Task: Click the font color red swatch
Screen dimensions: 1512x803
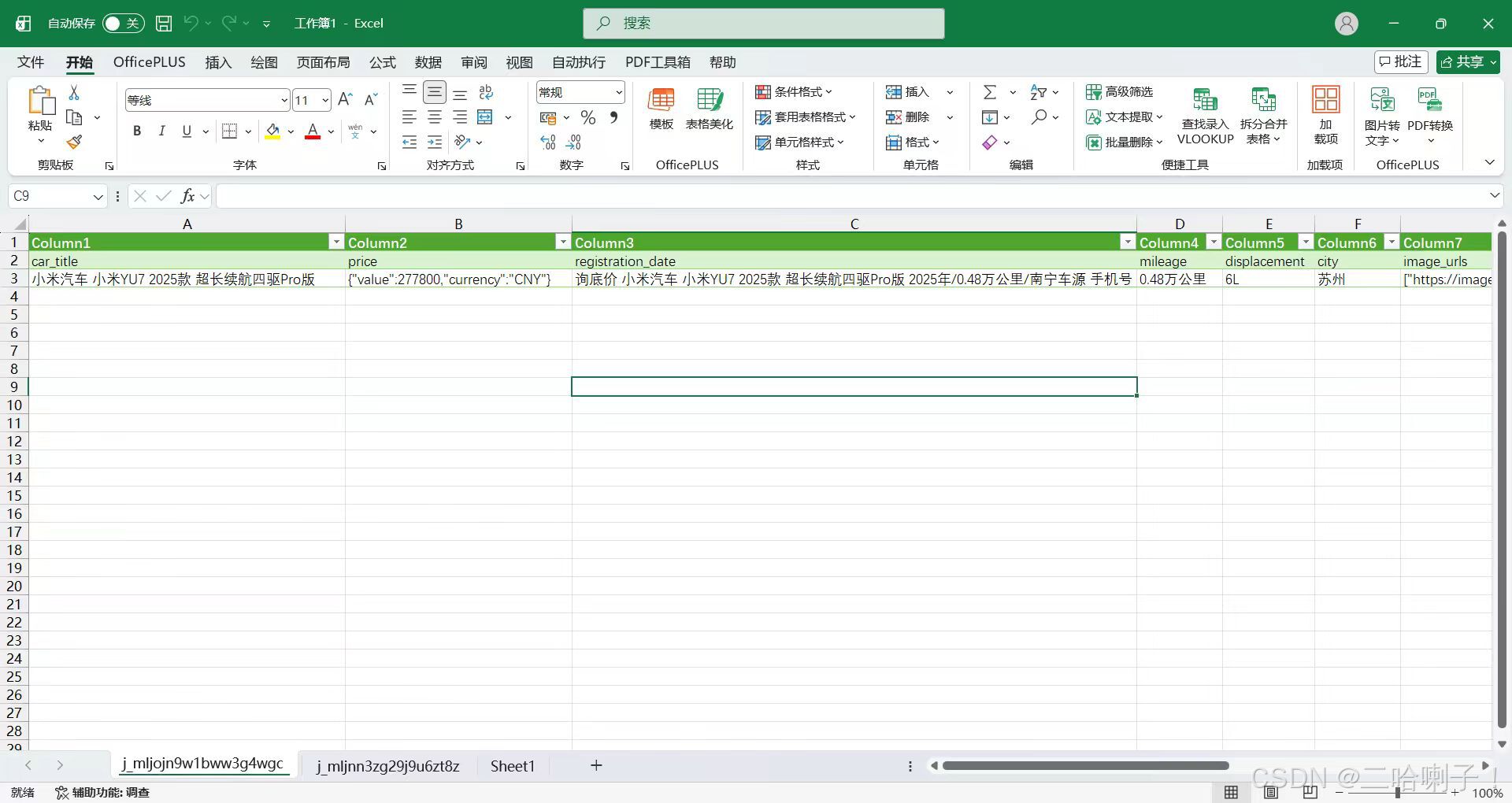Action: [x=313, y=131]
